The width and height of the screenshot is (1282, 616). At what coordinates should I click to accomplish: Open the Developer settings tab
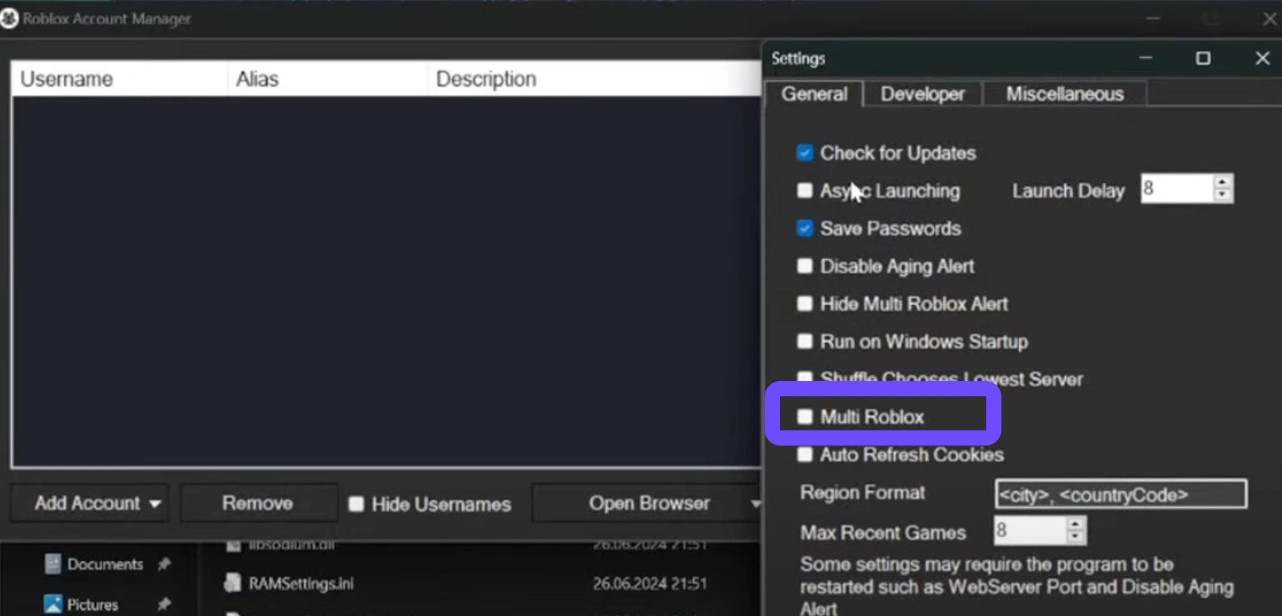(x=923, y=94)
